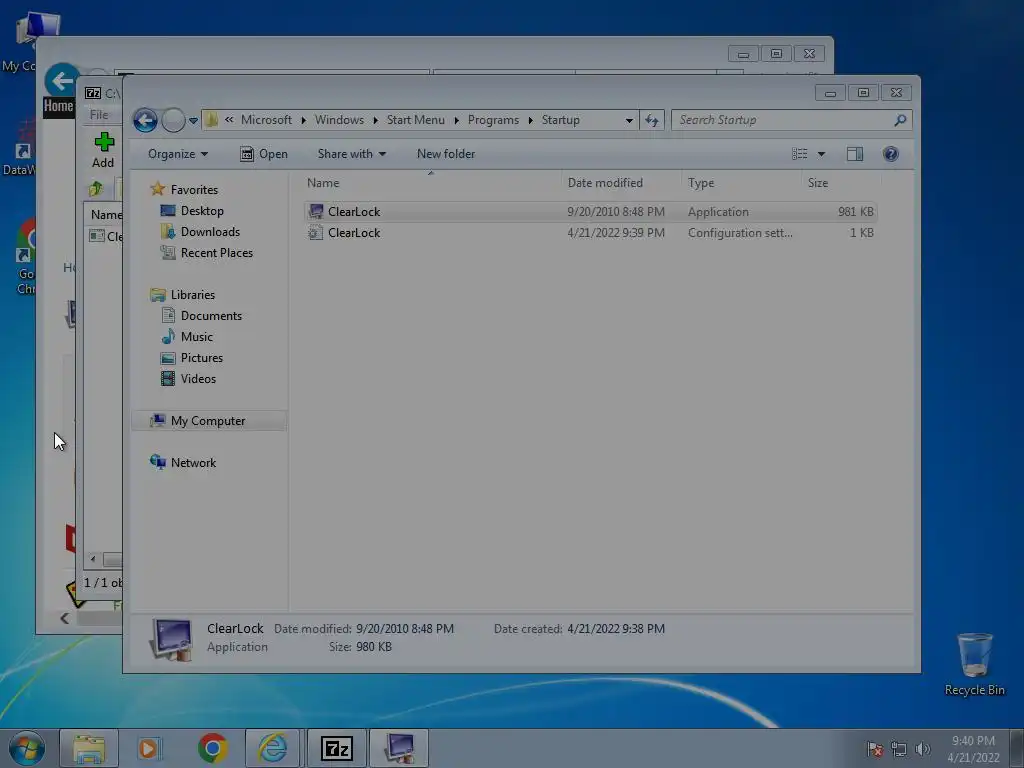Open Explorer help icon

click(891, 154)
